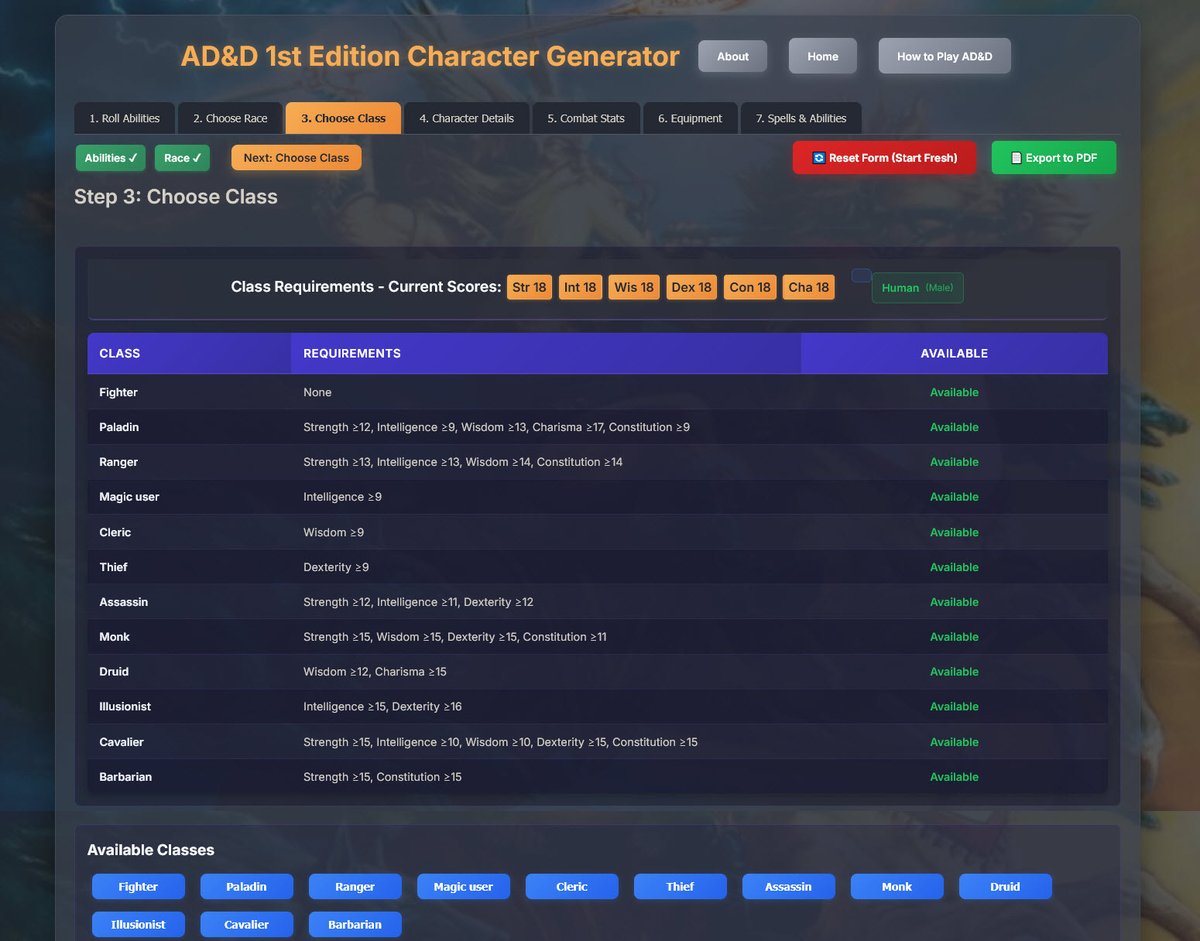1200x941 pixels.
Task: Select the Magic user table row name
Action: coord(129,497)
